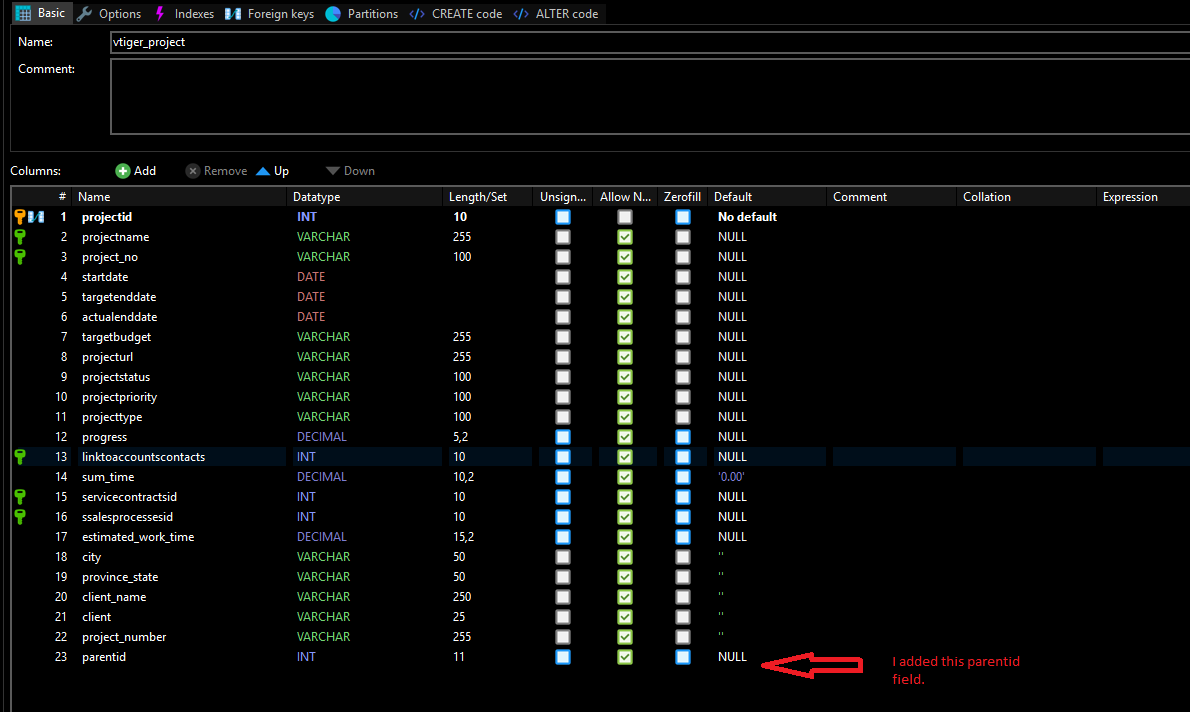This screenshot has width=1190, height=712.
Task: Open 'No default' value of projectid
Action: (x=748, y=217)
